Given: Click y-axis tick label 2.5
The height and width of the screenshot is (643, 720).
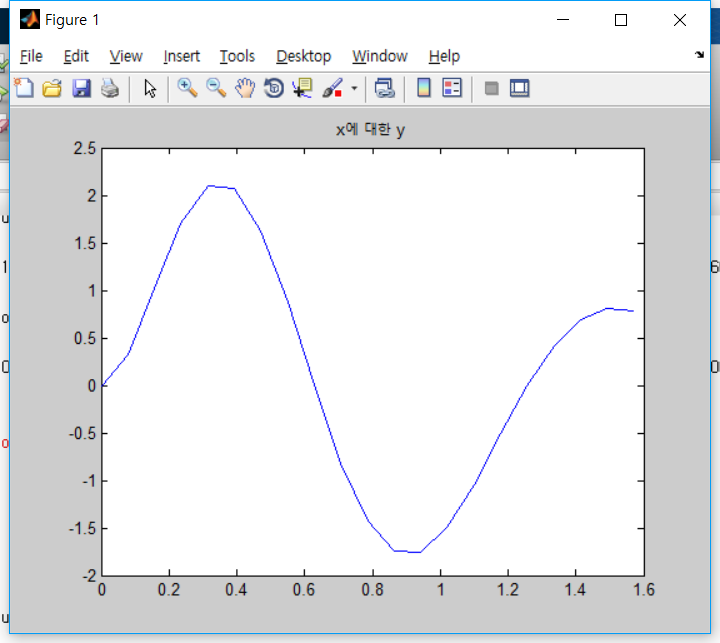Looking at the screenshot, I should click(84, 148).
